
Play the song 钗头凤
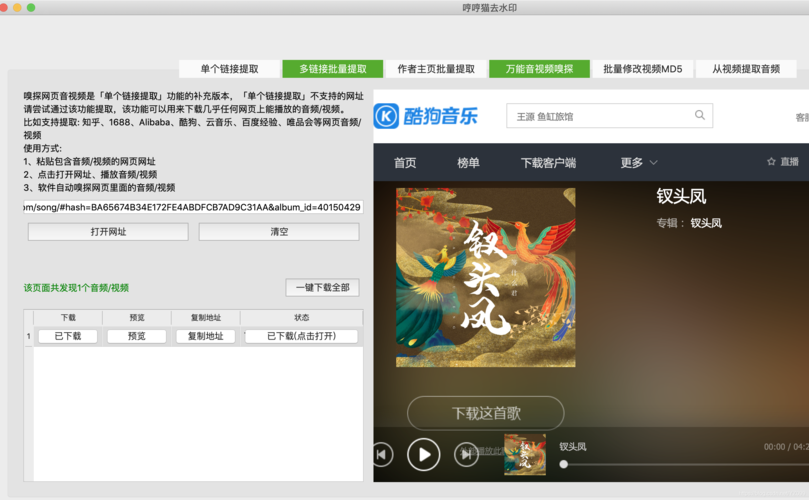(424, 455)
